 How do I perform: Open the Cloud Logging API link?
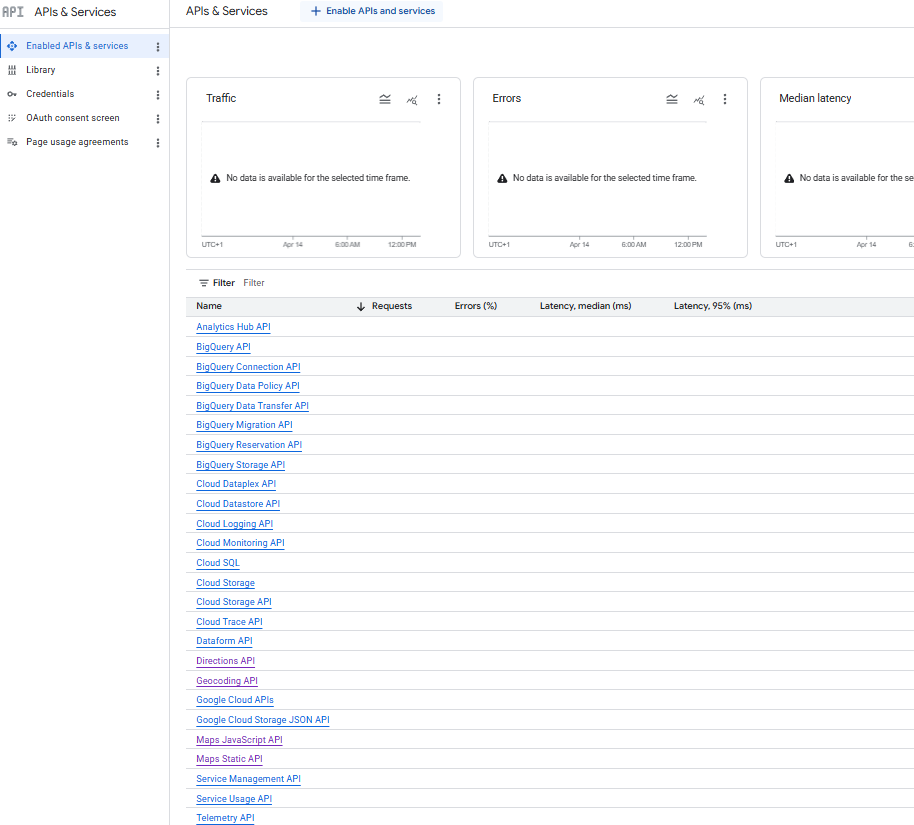[x=234, y=524]
